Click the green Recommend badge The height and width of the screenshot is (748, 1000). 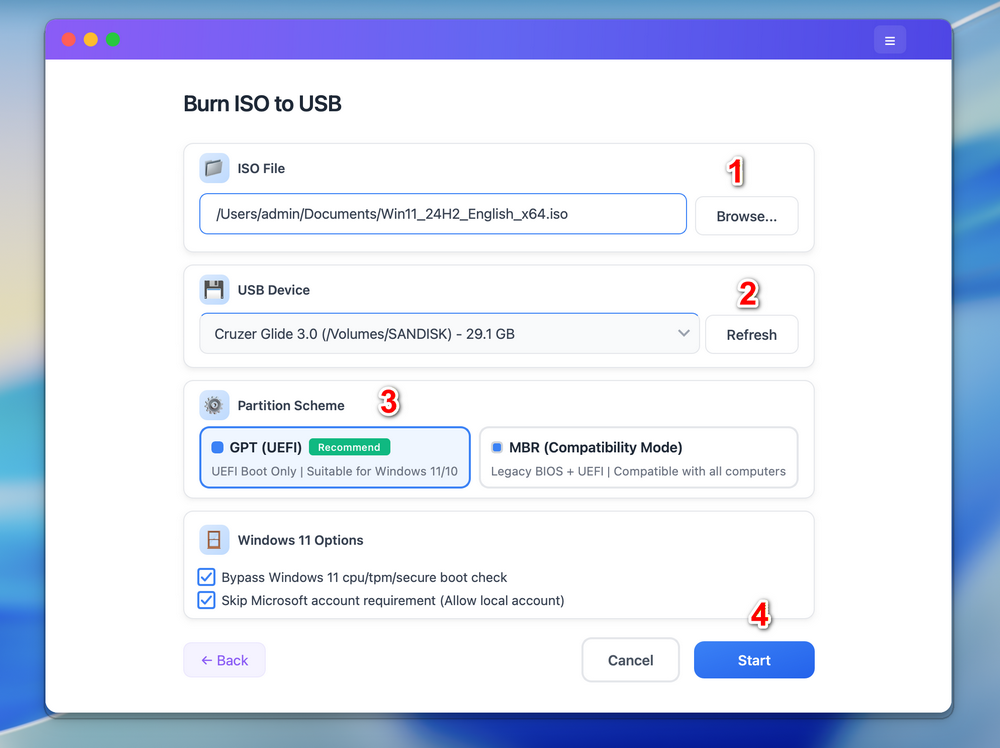pyautogui.click(x=349, y=447)
